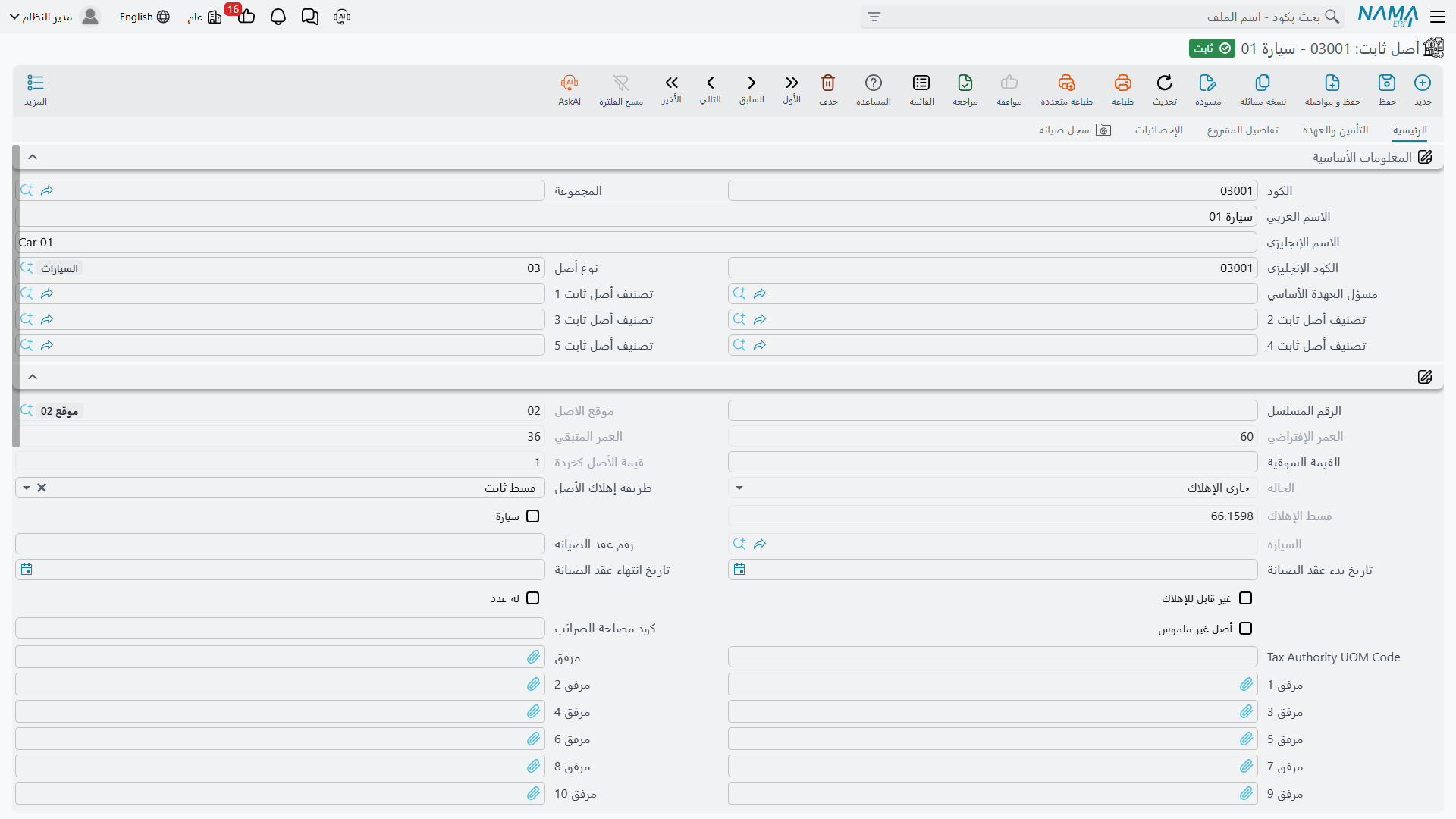Image resolution: width=1456 pixels, height=819 pixels.
Task: Toggle غير قابل للإهلاك checkbox
Action: tap(1245, 598)
